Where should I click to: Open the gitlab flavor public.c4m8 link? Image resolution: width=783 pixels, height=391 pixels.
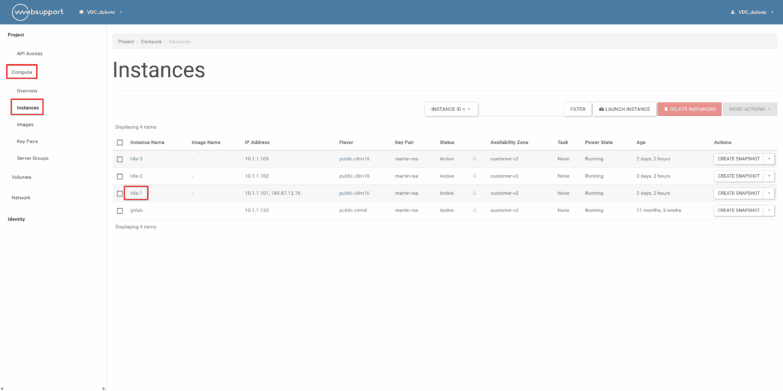click(353, 210)
